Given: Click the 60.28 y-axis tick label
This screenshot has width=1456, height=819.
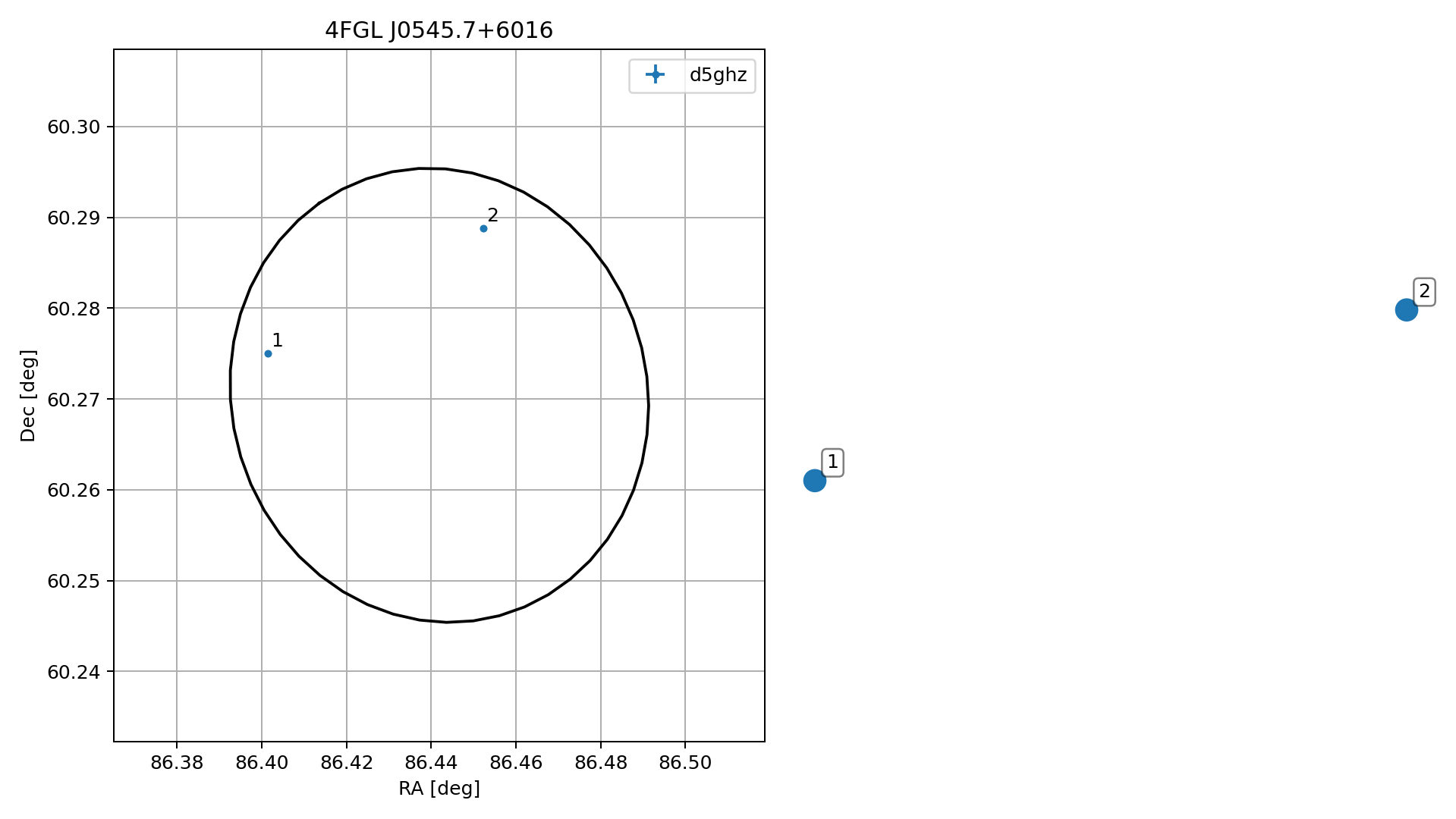Looking at the screenshot, I should (x=74, y=309).
